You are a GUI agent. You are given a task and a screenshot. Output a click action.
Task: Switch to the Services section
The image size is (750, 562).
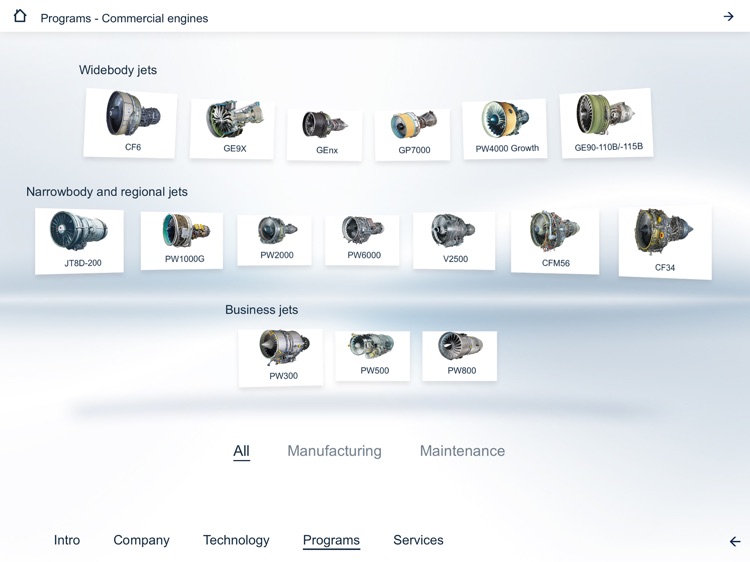tap(419, 540)
